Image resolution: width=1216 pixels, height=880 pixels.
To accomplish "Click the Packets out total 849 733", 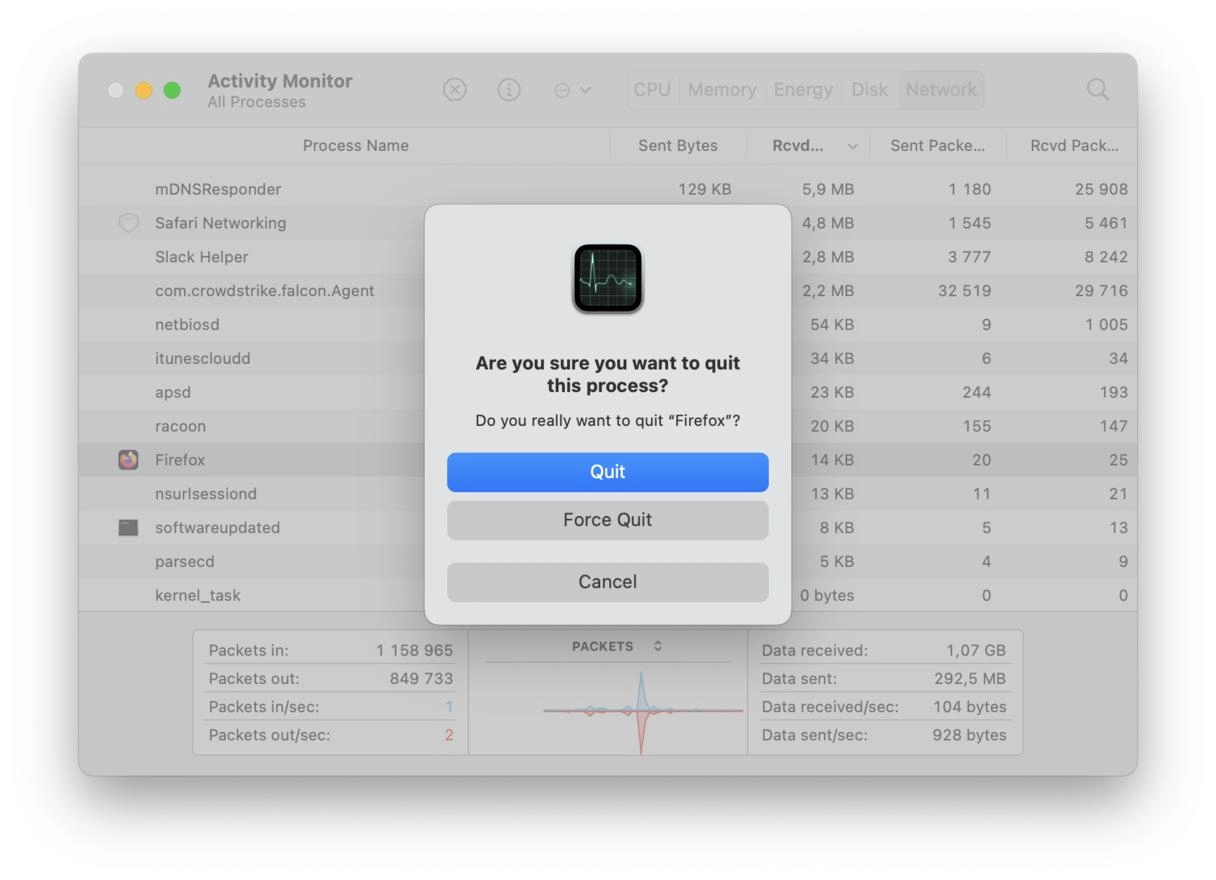I will [421, 678].
